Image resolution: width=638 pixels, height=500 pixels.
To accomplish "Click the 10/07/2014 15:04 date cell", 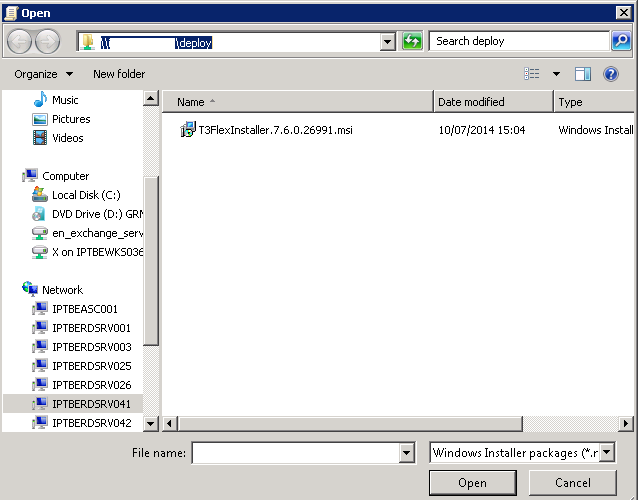I will (x=482, y=130).
